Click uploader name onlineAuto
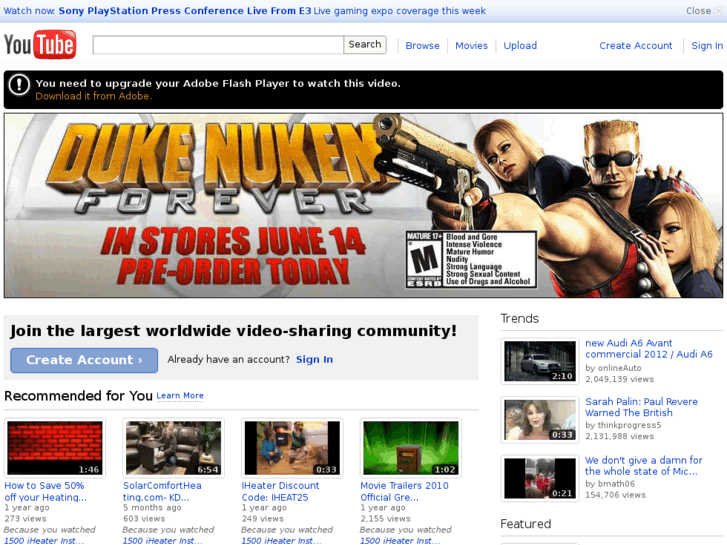 coord(619,368)
